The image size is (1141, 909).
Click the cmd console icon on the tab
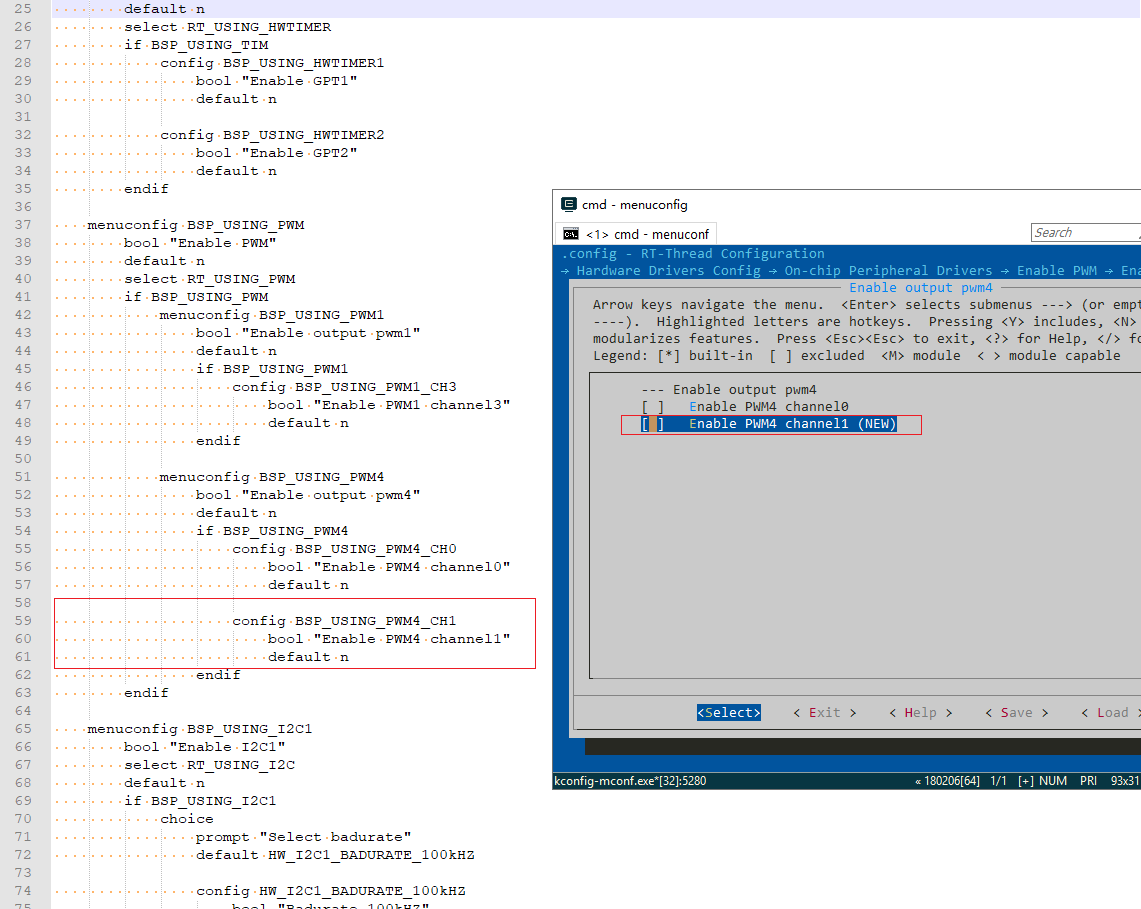pyautogui.click(x=570, y=234)
